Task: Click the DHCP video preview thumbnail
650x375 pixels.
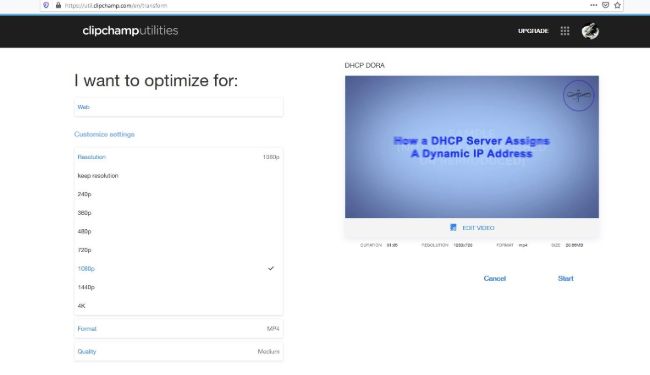Action: 472,147
